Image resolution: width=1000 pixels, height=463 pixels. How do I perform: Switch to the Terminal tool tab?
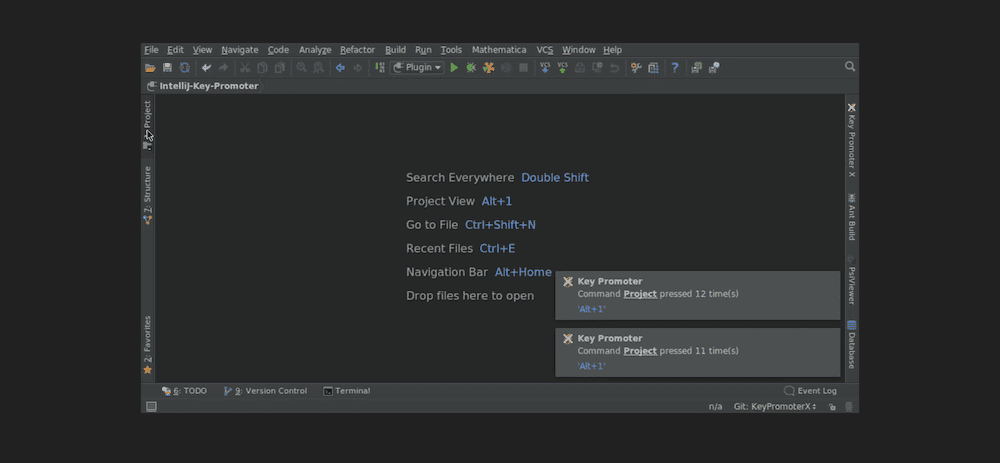(x=347, y=391)
